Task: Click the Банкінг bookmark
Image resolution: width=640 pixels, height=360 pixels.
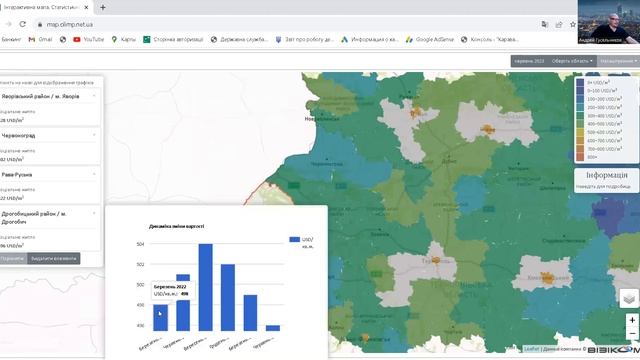Action: pos(10,40)
